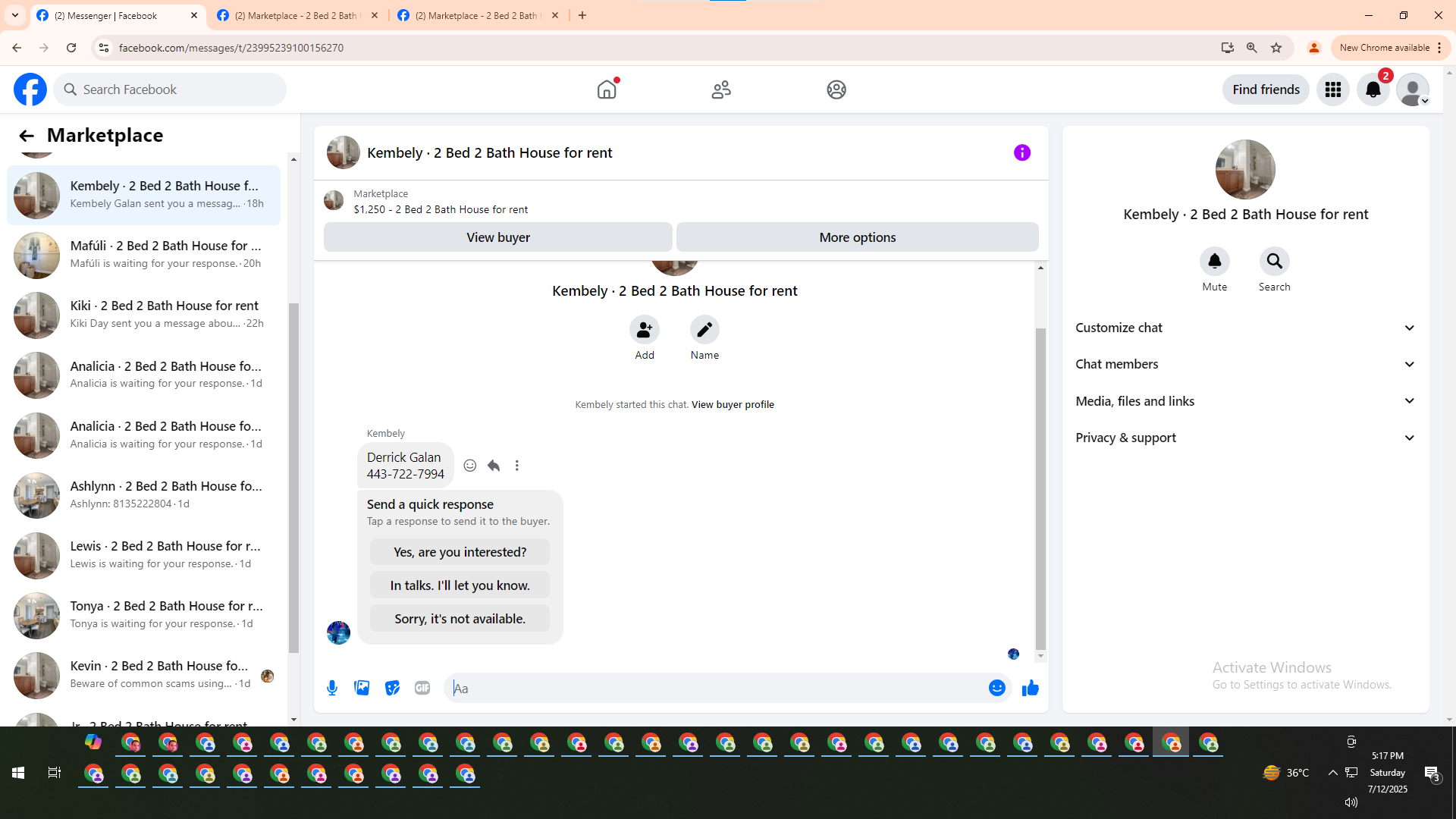The height and width of the screenshot is (819, 1456).
Task: Open the emoji picker in message box
Action: pos(996,688)
